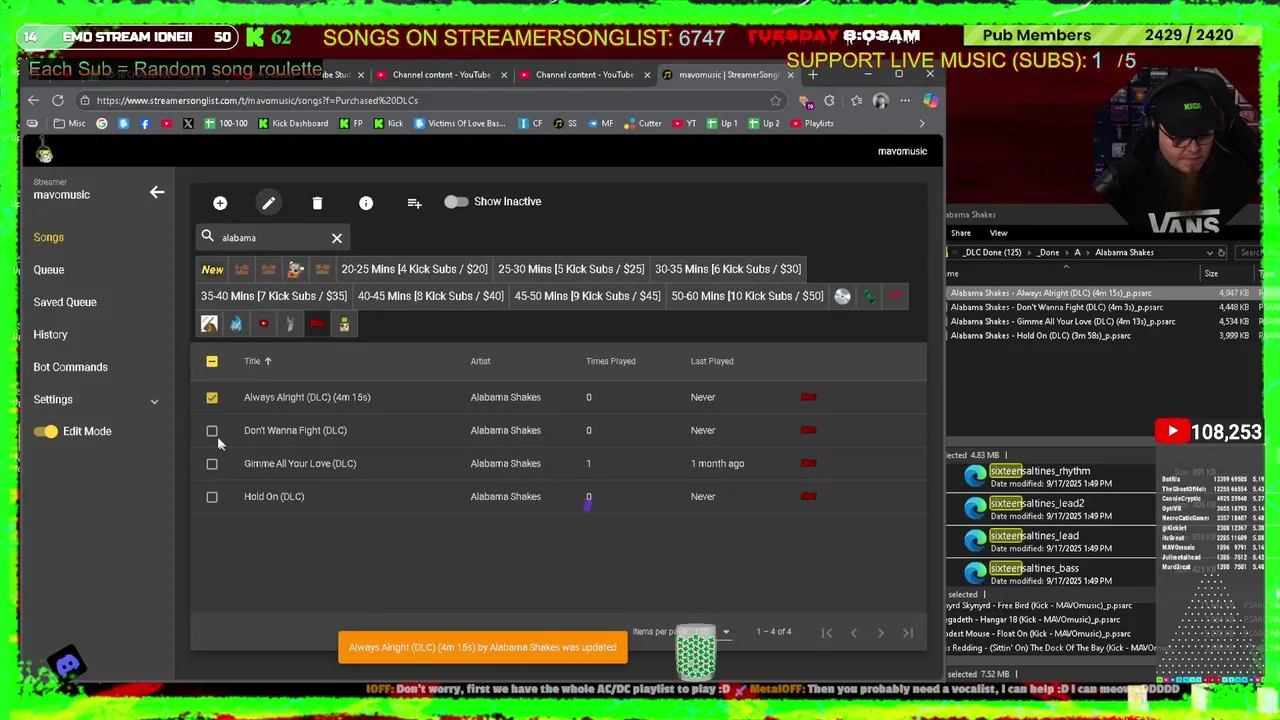Click the search magnifier icon

(208, 237)
